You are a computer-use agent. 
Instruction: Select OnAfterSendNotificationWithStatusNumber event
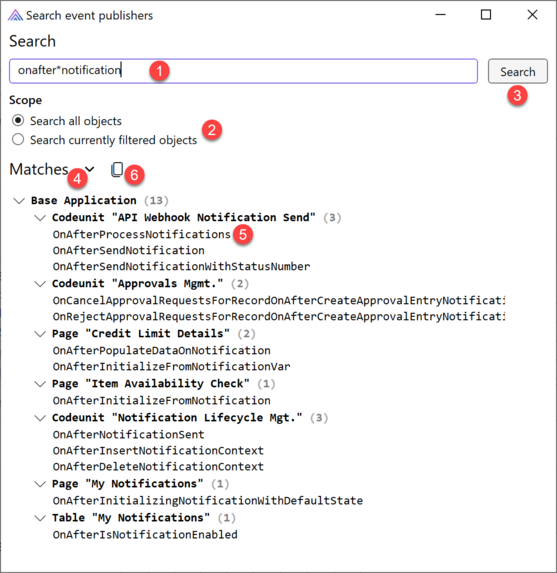click(181, 266)
